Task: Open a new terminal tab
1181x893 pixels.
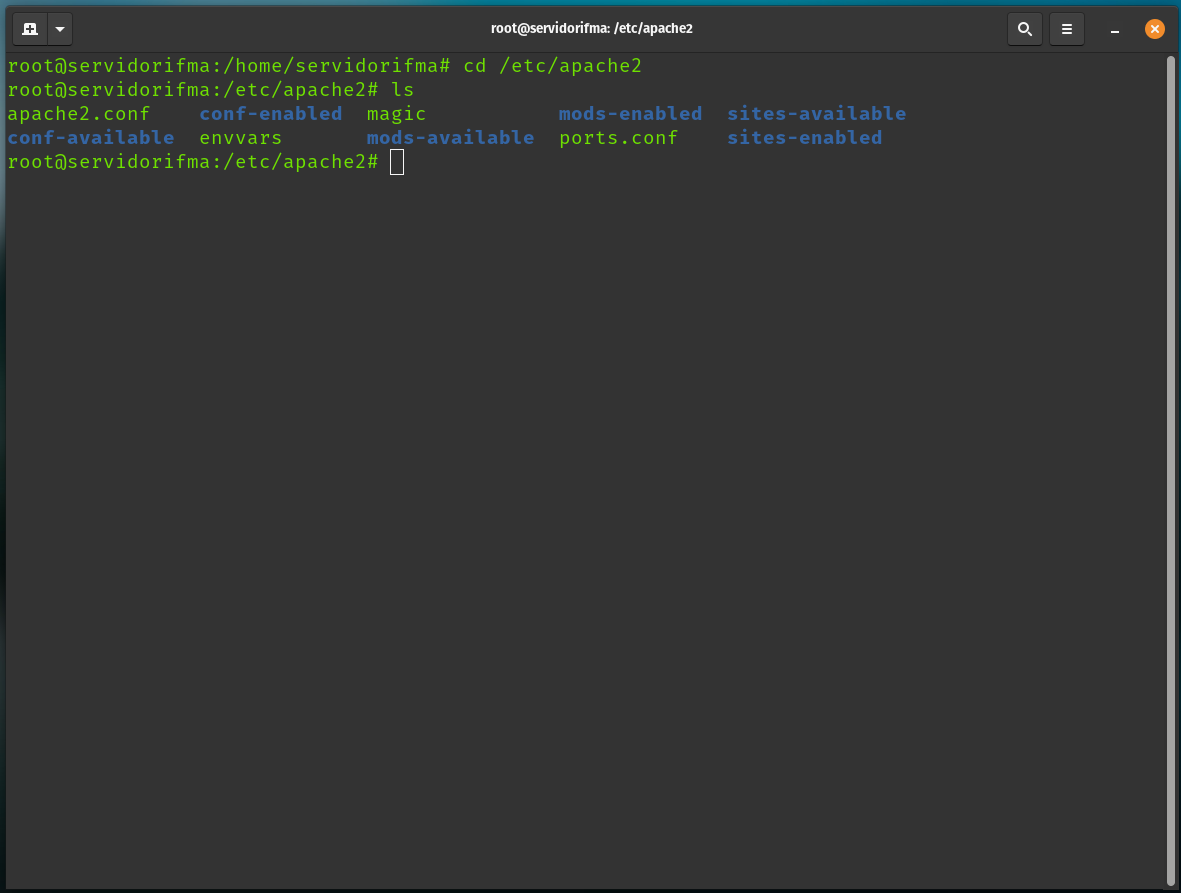Action: point(30,29)
